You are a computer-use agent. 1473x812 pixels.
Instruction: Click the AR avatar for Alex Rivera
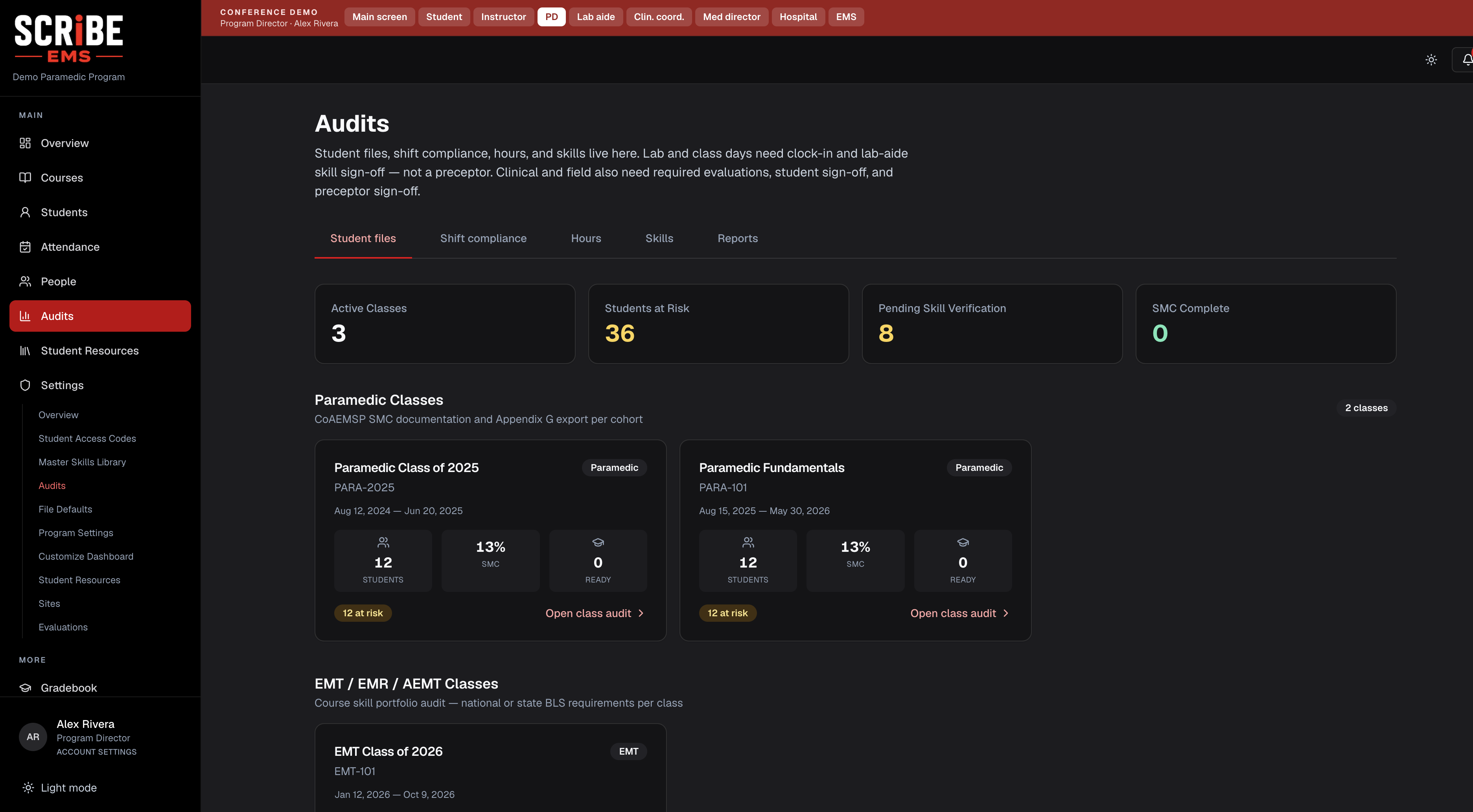pyautogui.click(x=33, y=737)
